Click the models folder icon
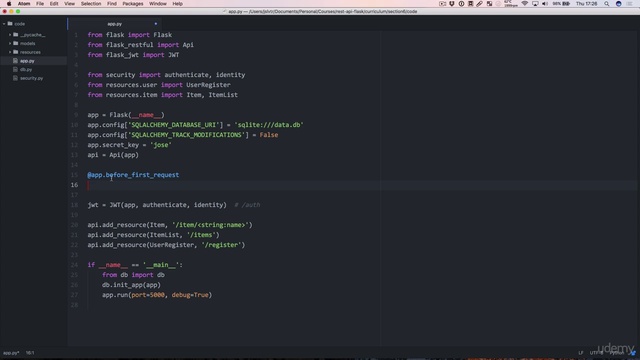 tap(16, 43)
